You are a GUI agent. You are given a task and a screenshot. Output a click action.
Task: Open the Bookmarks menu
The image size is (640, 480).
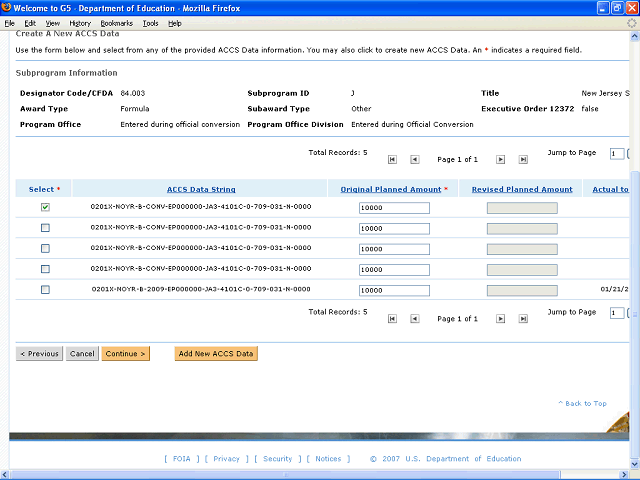tap(117, 24)
